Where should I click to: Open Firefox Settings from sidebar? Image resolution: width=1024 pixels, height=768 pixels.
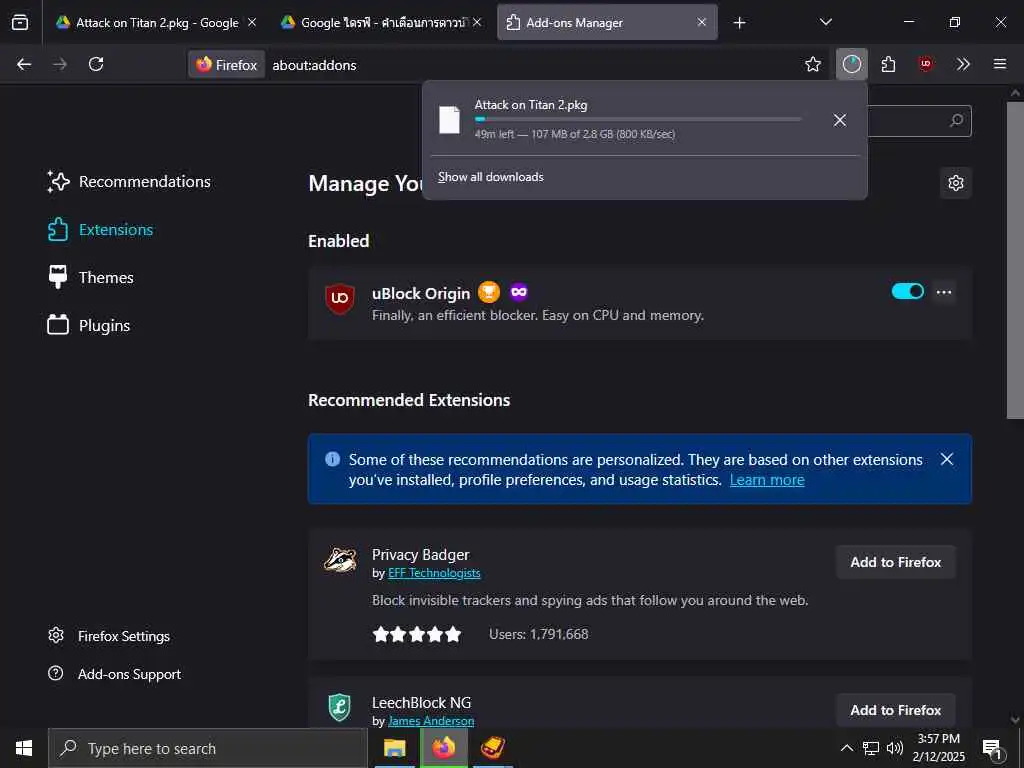coord(109,636)
